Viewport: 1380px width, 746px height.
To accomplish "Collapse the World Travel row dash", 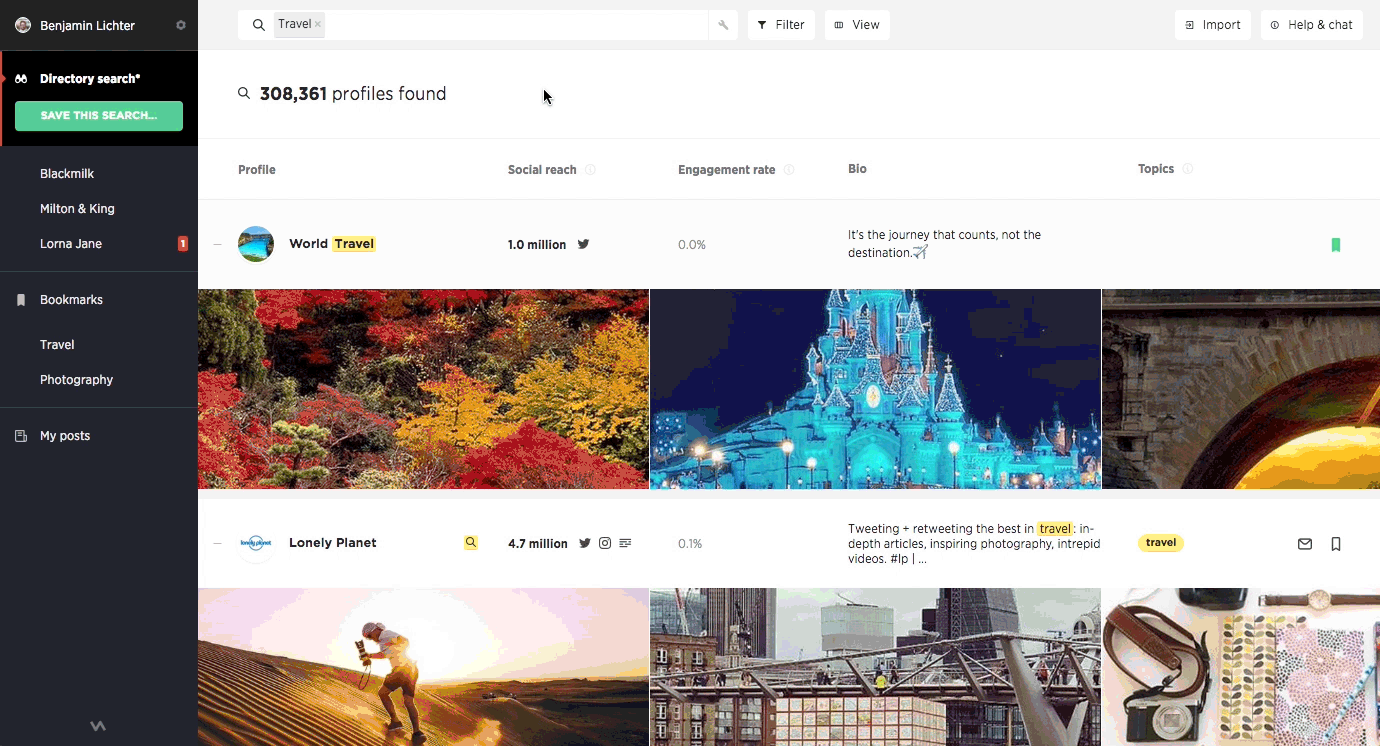I will tap(217, 245).
